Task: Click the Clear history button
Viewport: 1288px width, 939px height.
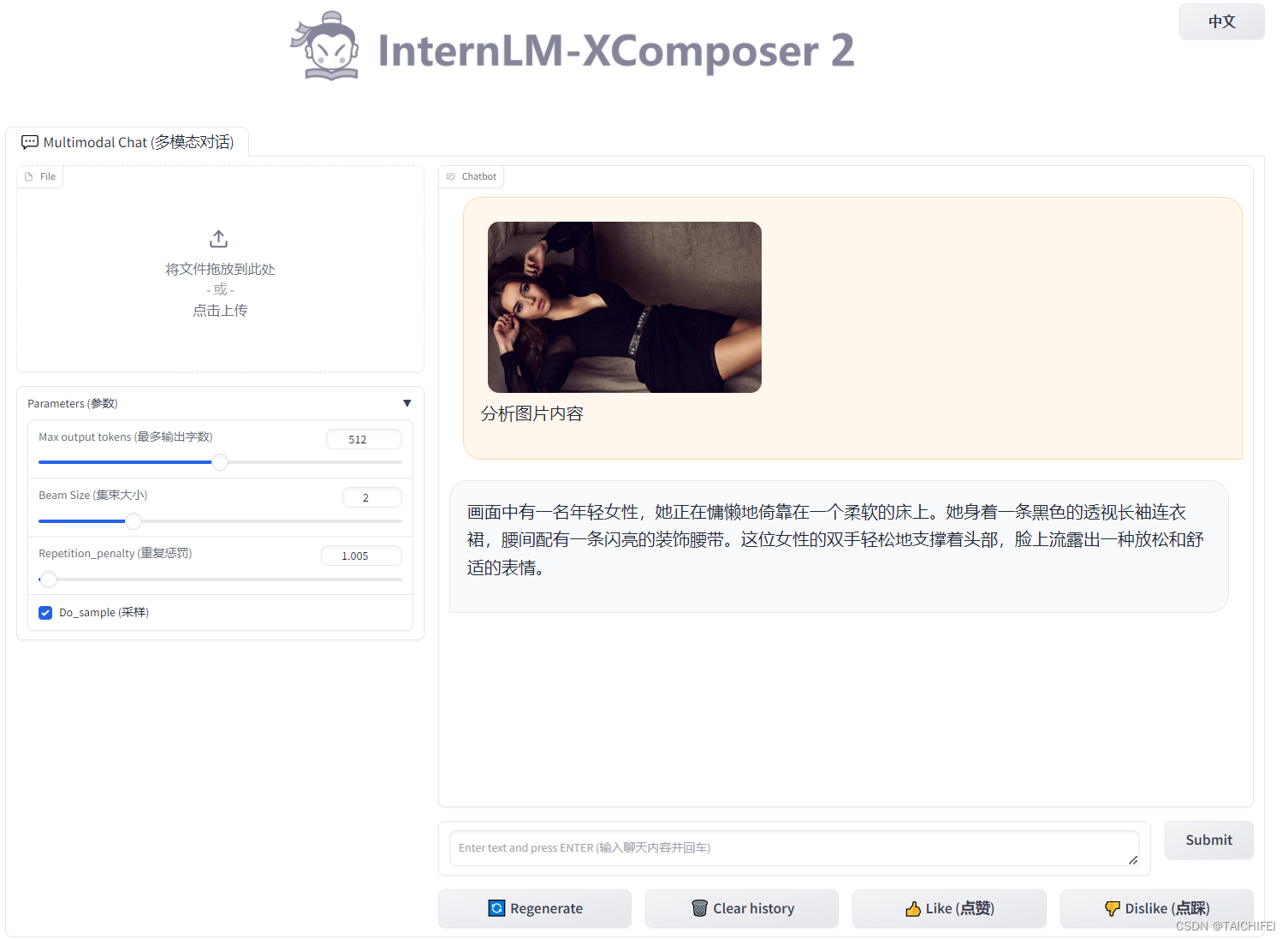Action: point(742,908)
